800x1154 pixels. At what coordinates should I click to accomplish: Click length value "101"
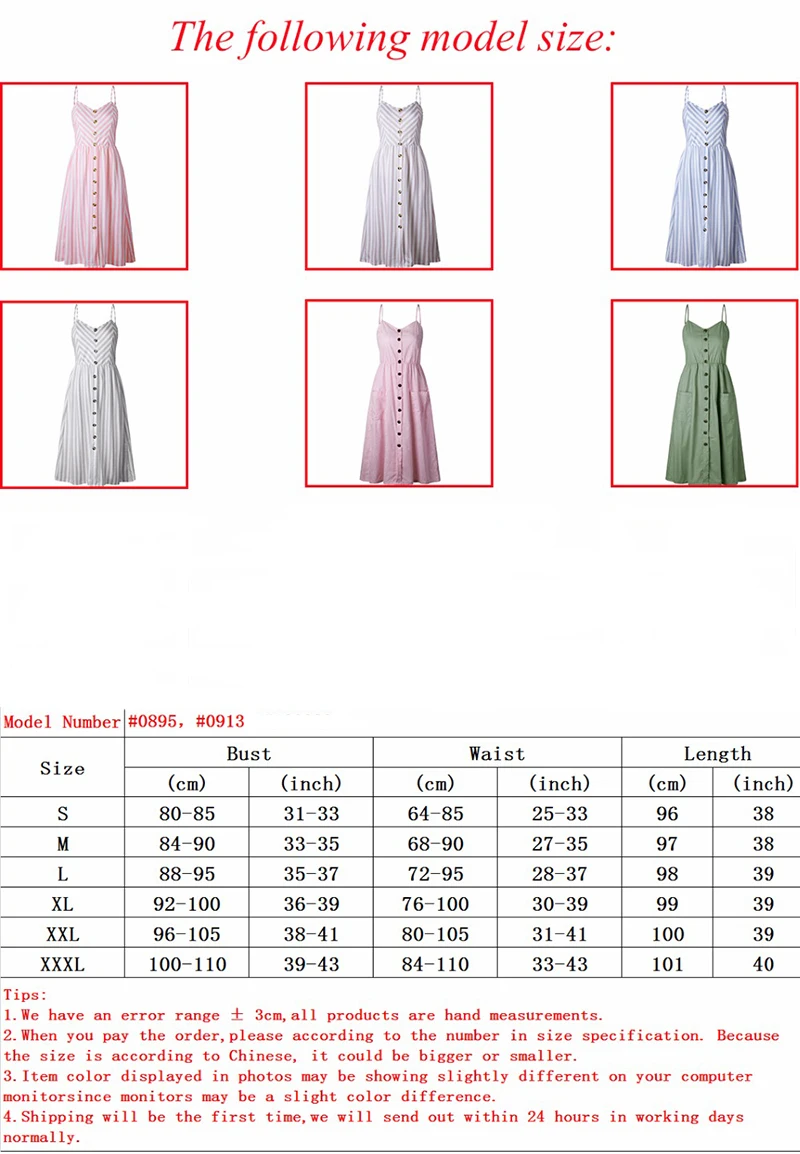[668, 965]
